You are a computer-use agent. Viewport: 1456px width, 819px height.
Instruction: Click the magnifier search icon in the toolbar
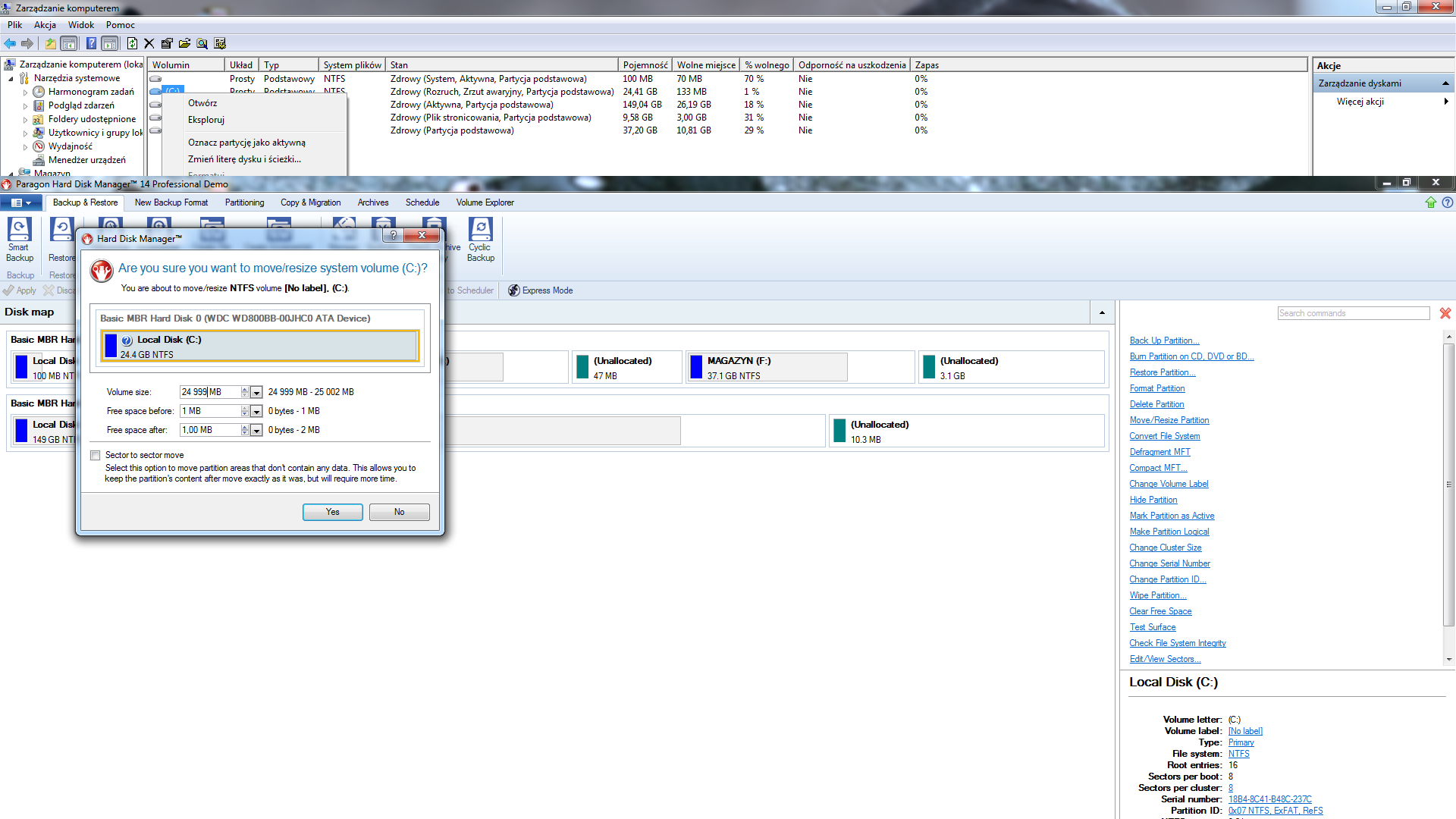tap(202, 43)
